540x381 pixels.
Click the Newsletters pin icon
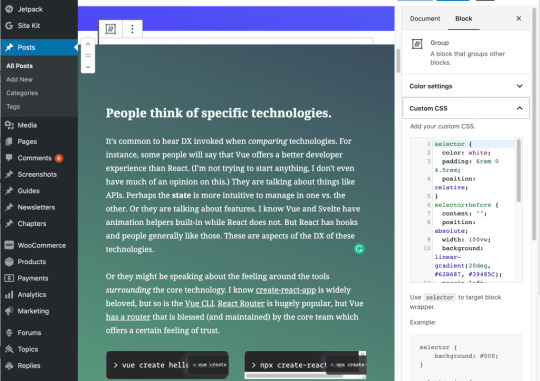tap(9, 207)
